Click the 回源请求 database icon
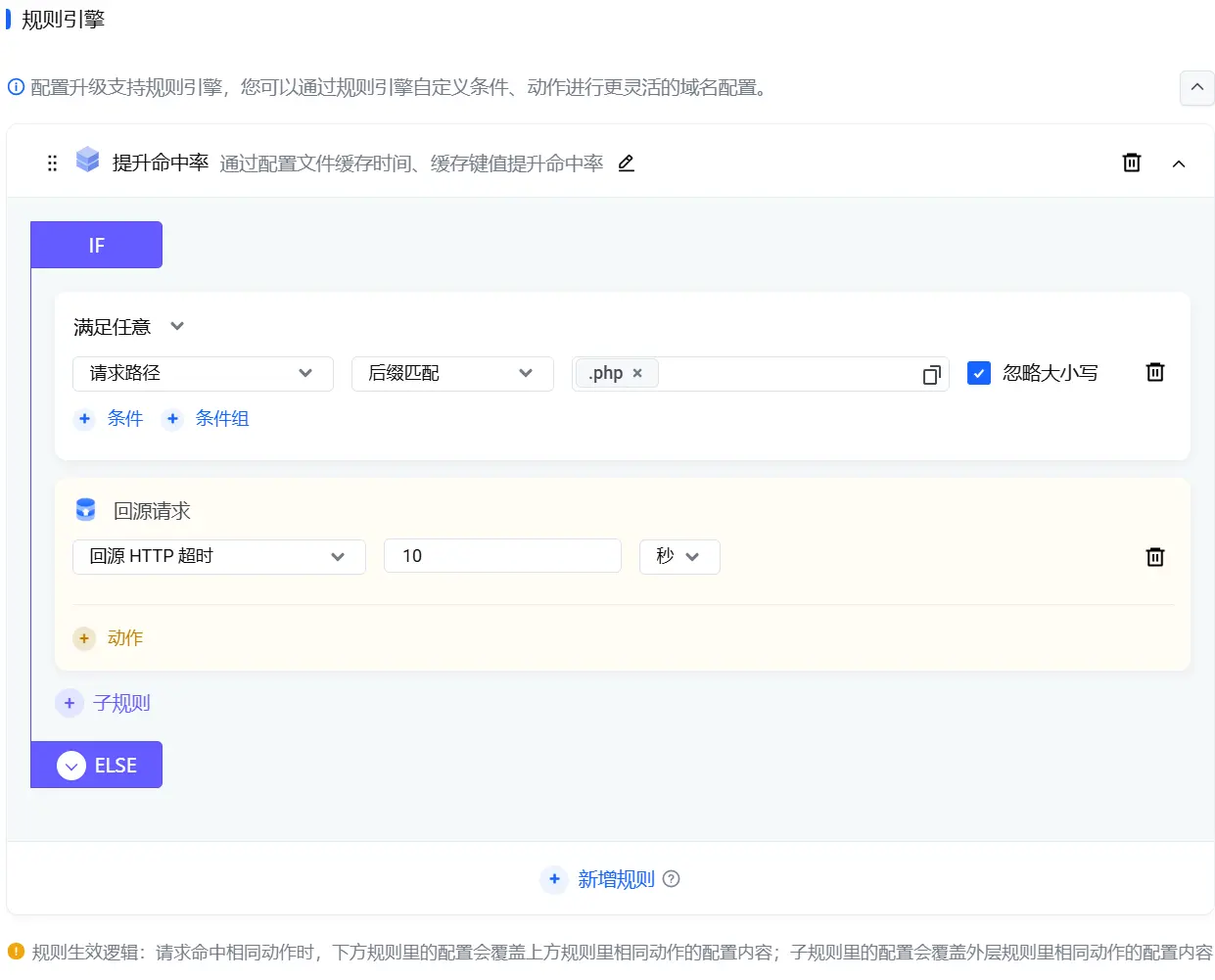The height and width of the screenshot is (980, 1215). 86,509
